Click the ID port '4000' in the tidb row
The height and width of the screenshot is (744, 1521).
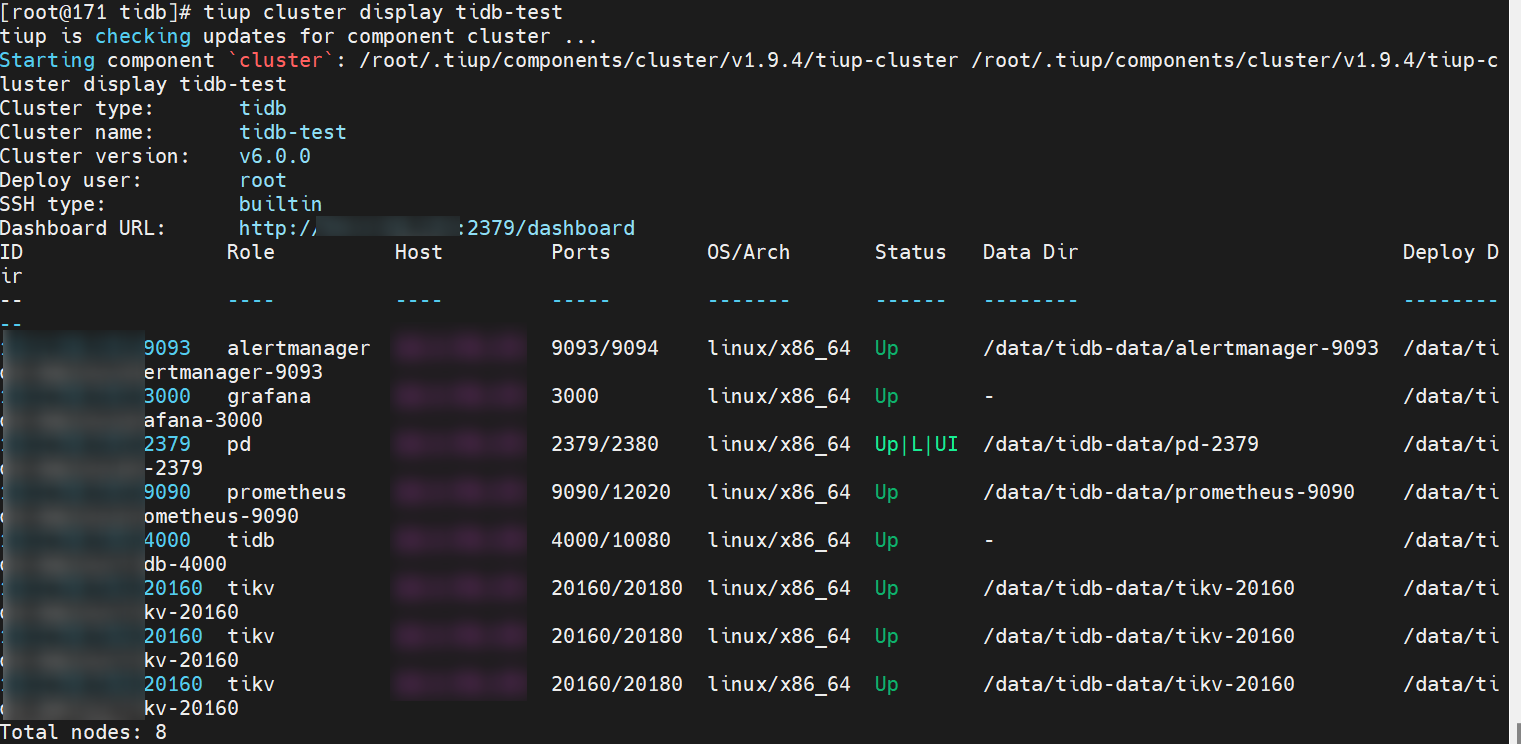(x=167, y=540)
